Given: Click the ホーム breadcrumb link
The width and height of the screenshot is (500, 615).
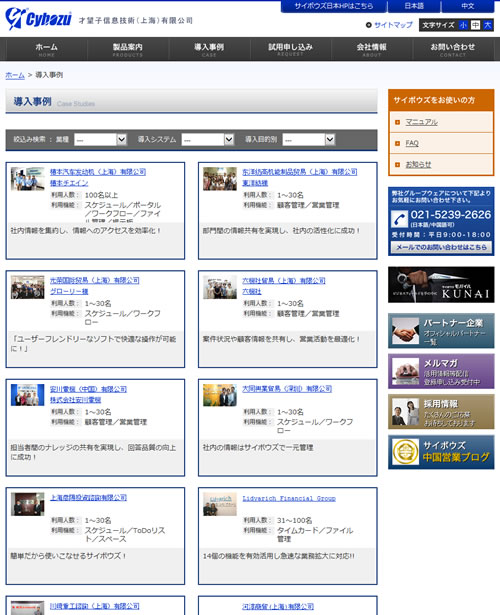Looking at the screenshot, I should point(15,75).
